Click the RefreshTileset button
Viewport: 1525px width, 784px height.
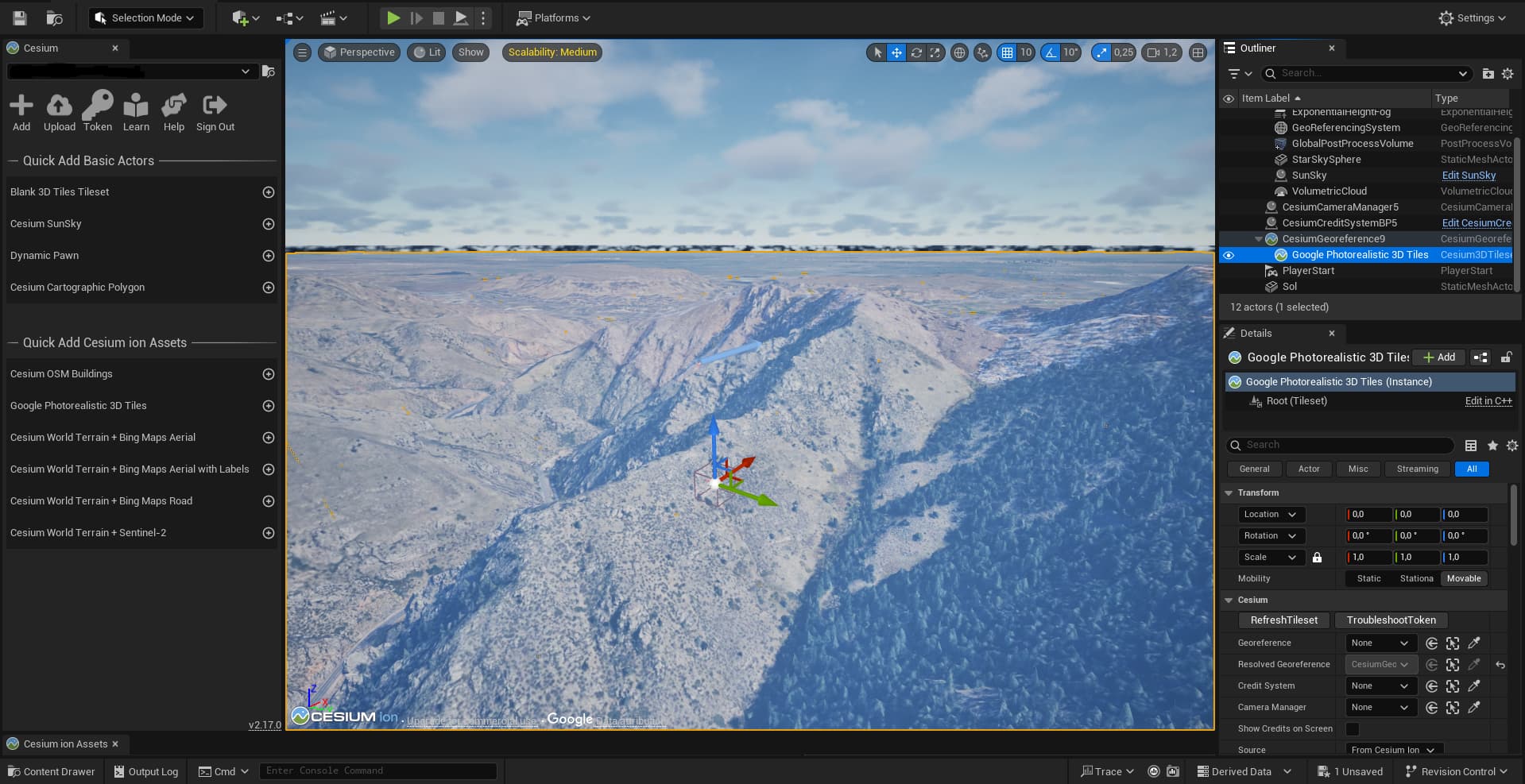click(x=1283, y=620)
